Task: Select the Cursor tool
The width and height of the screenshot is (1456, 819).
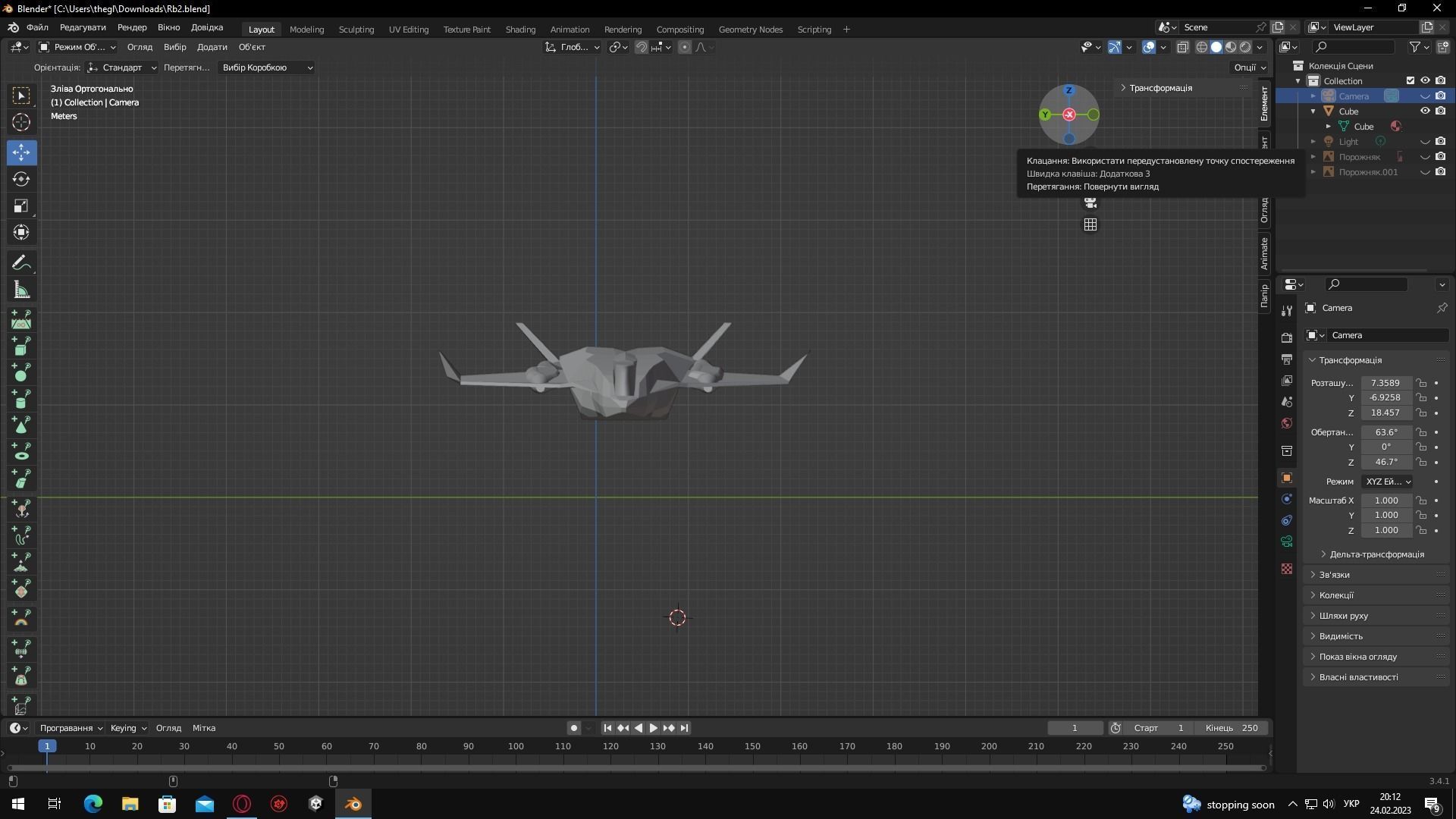Action: 20,121
